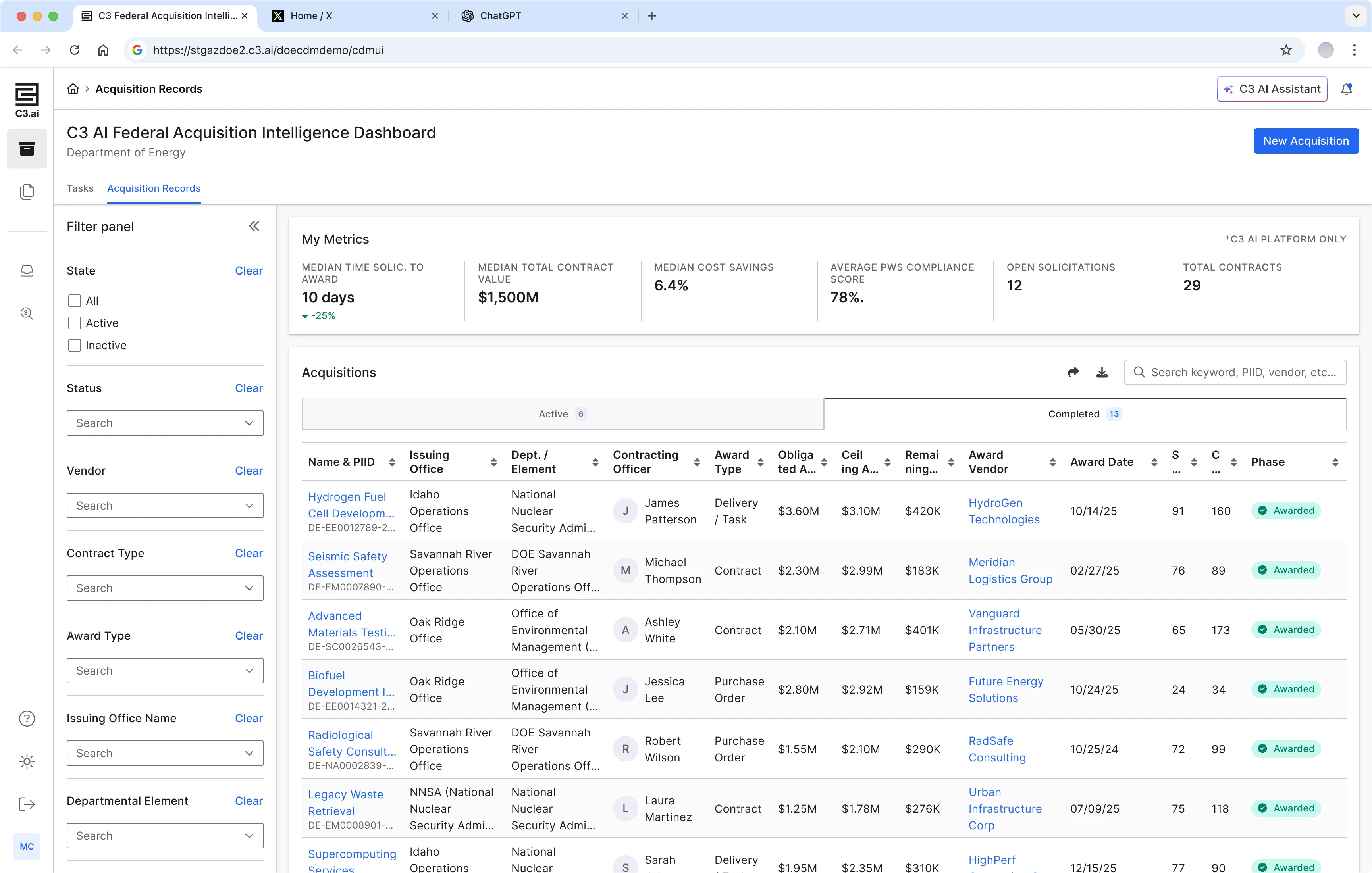The image size is (1372, 873).
Task: Click the acquisitions keyword search field
Action: pos(1235,372)
